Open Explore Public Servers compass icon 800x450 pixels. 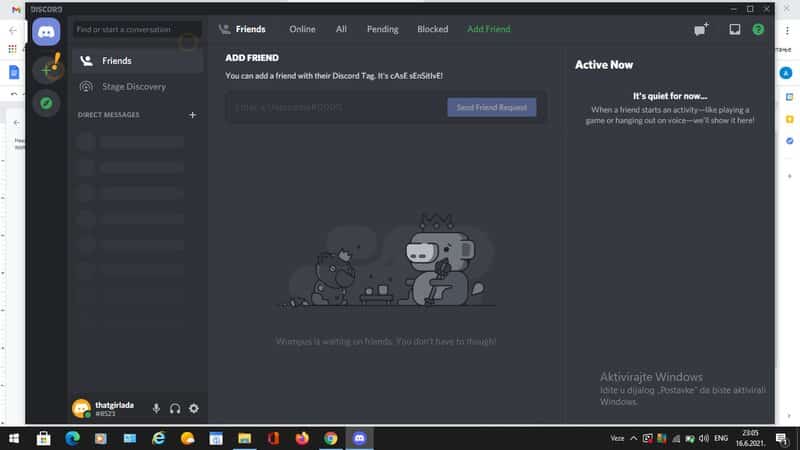[46, 103]
